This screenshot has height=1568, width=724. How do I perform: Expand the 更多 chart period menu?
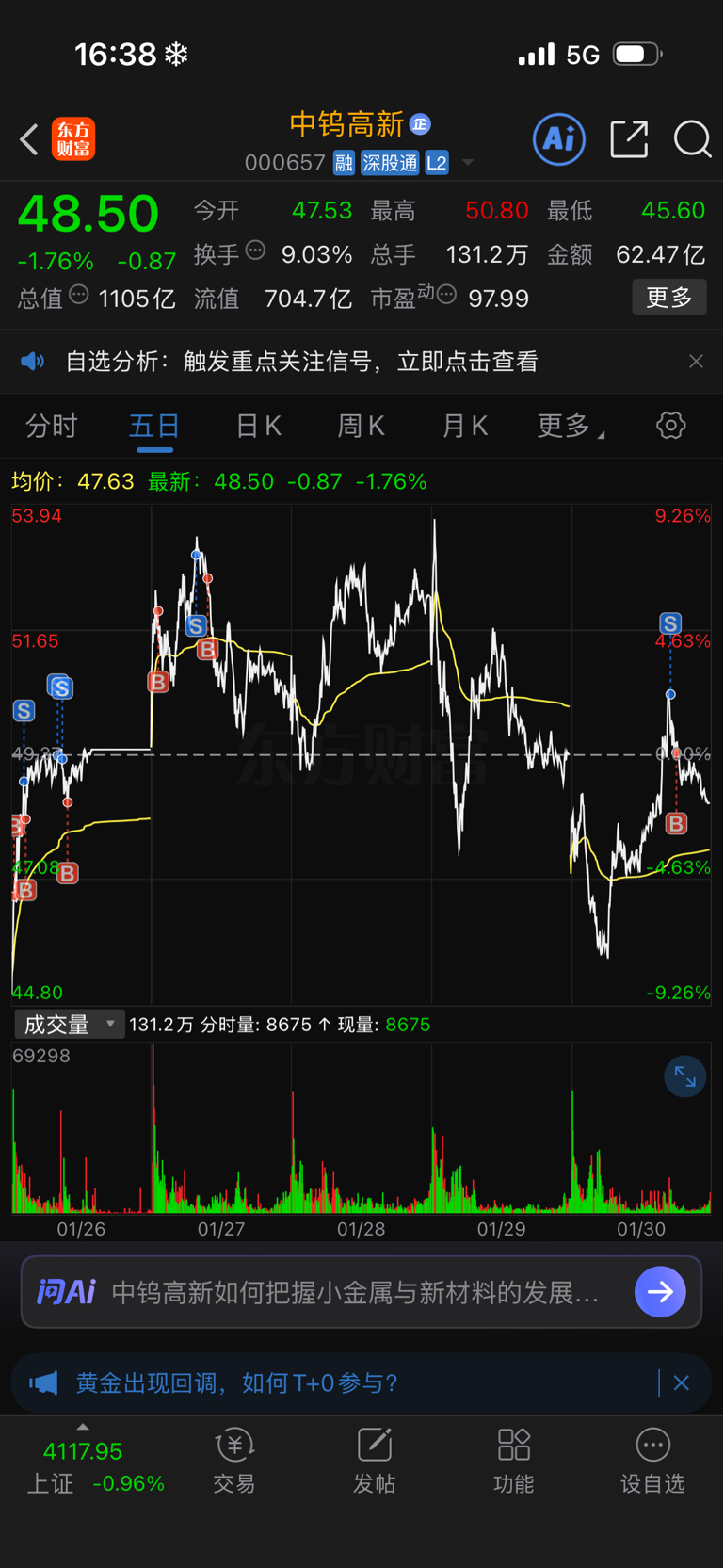pos(570,427)
